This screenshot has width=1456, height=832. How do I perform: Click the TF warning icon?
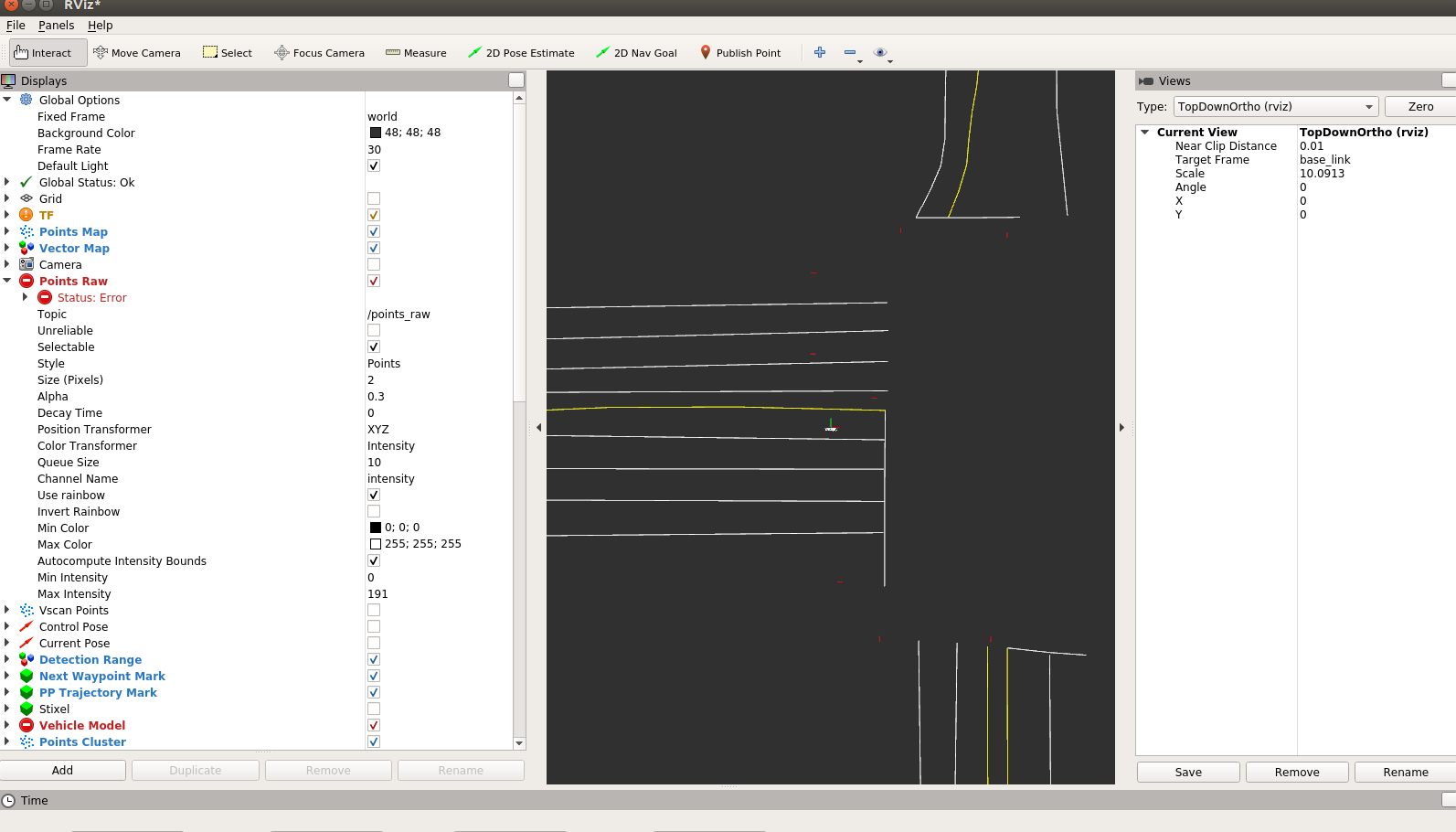pyautogui.click(x=27, y=215)
